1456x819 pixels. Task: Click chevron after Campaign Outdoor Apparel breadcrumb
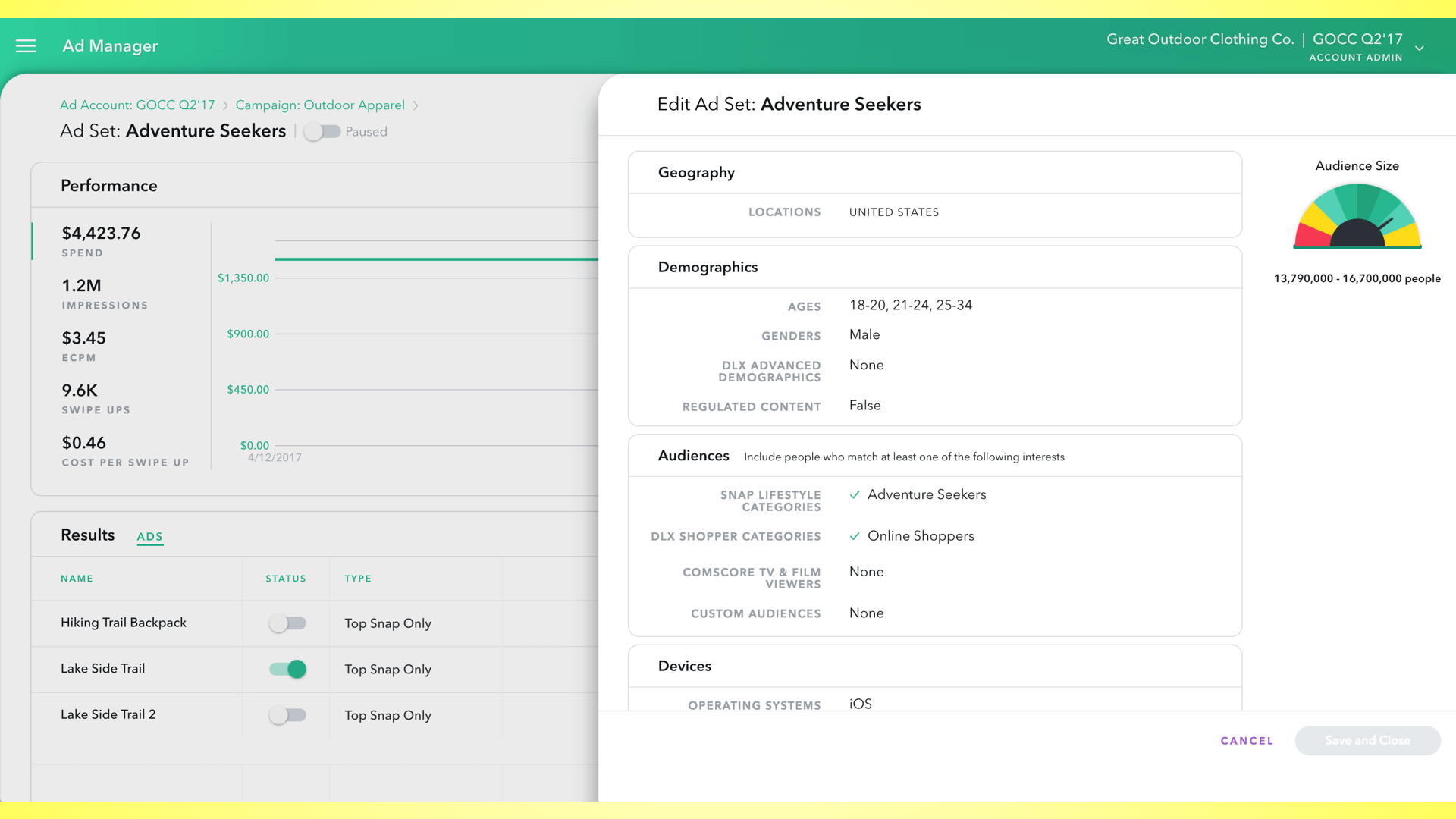416,106
